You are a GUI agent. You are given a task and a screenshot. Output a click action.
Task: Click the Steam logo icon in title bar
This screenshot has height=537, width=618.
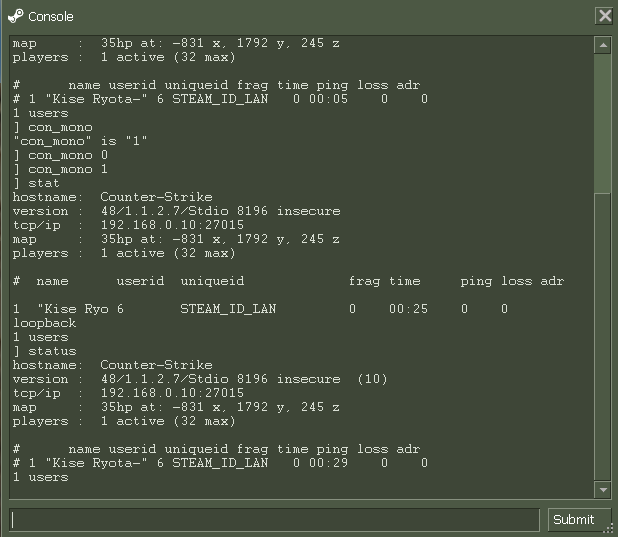point(16,16)
